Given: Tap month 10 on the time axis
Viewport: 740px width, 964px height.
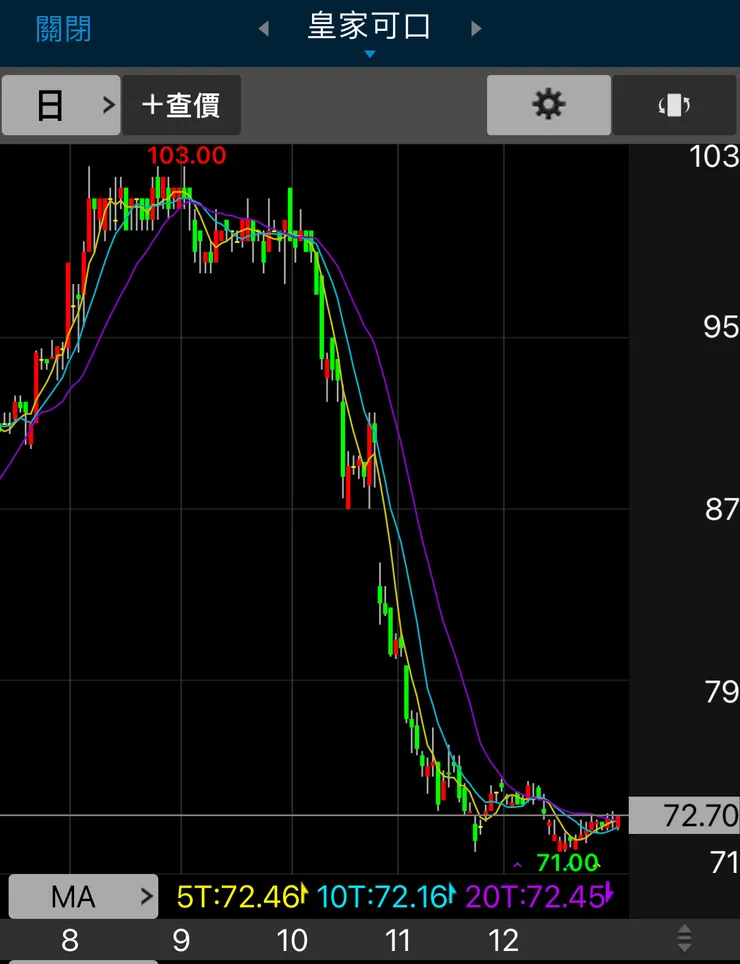Looking at the screenshot, I should coord(292,941).
